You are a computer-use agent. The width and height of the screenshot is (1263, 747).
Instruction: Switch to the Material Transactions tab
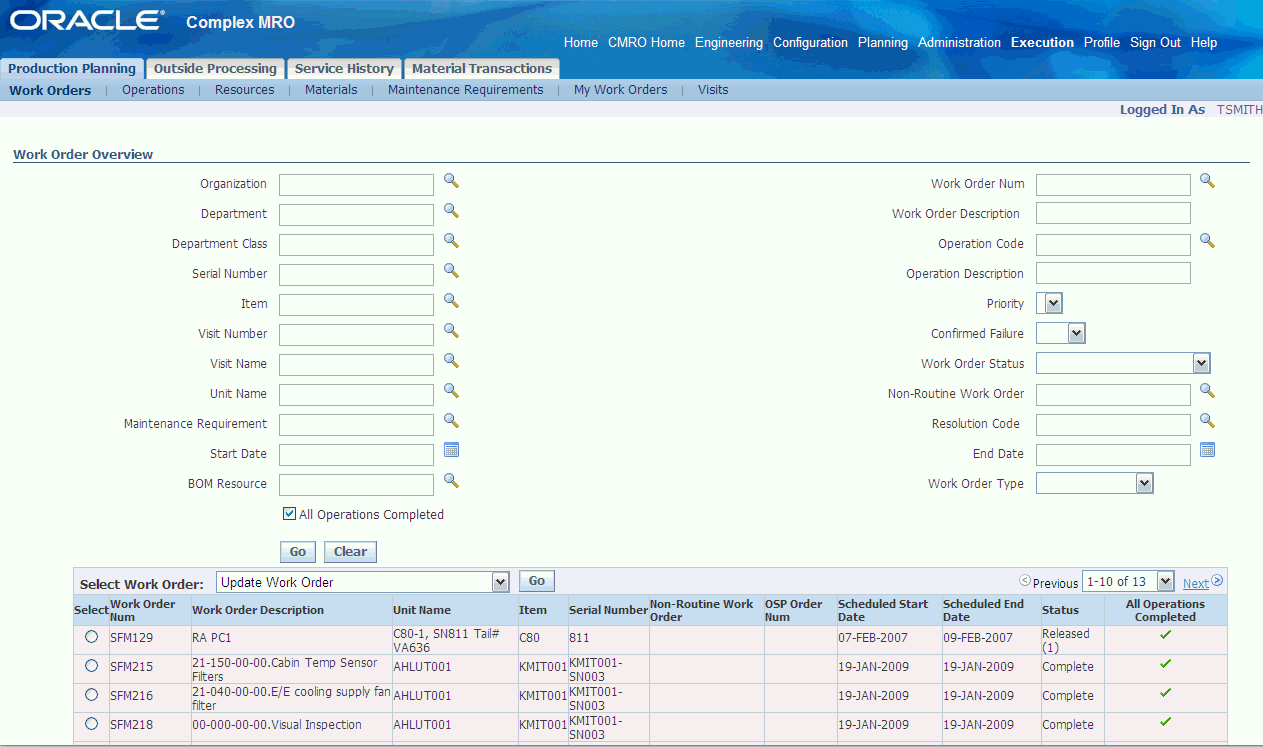click(482, 69)
